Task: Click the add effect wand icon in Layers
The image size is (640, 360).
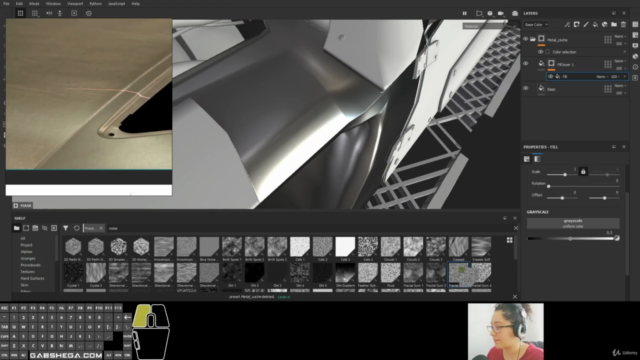Action: pos(567,25)
